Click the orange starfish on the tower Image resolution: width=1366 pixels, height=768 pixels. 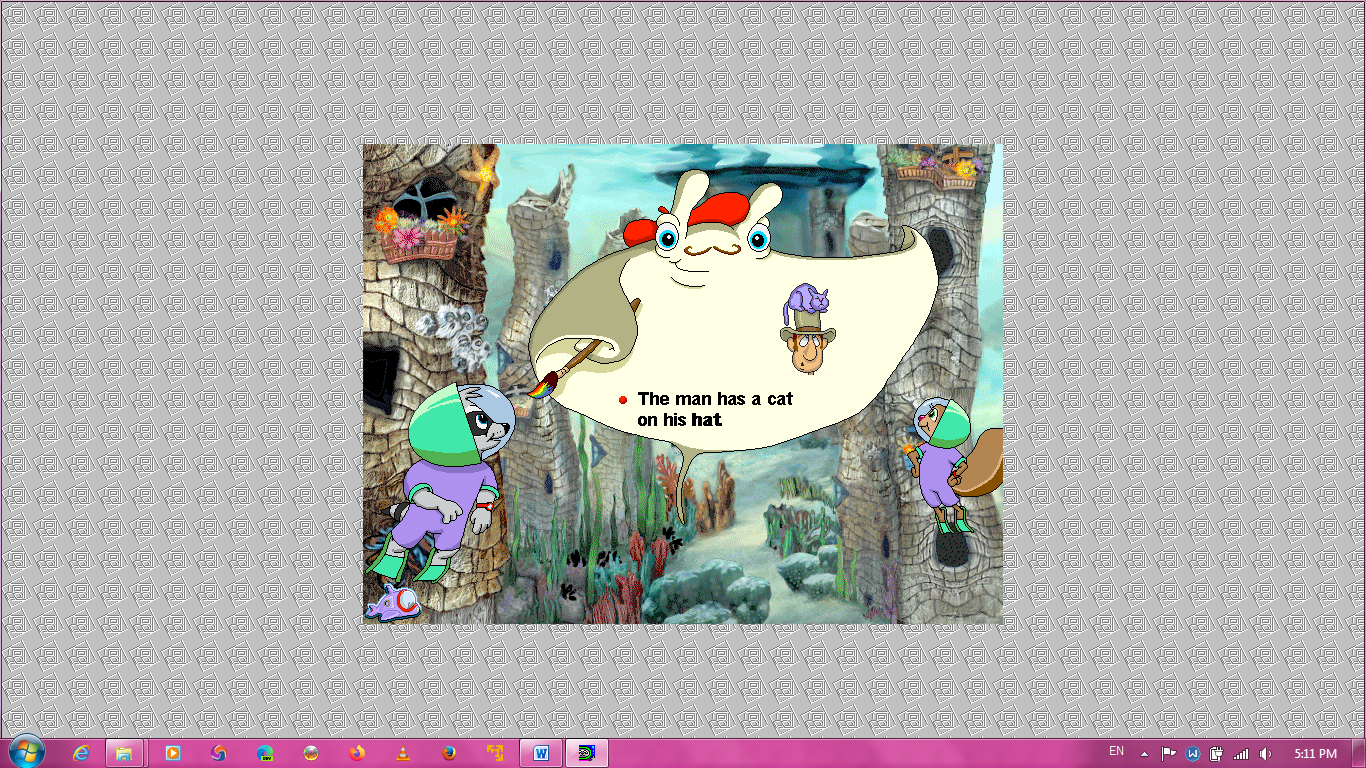[x=484, y=170]
